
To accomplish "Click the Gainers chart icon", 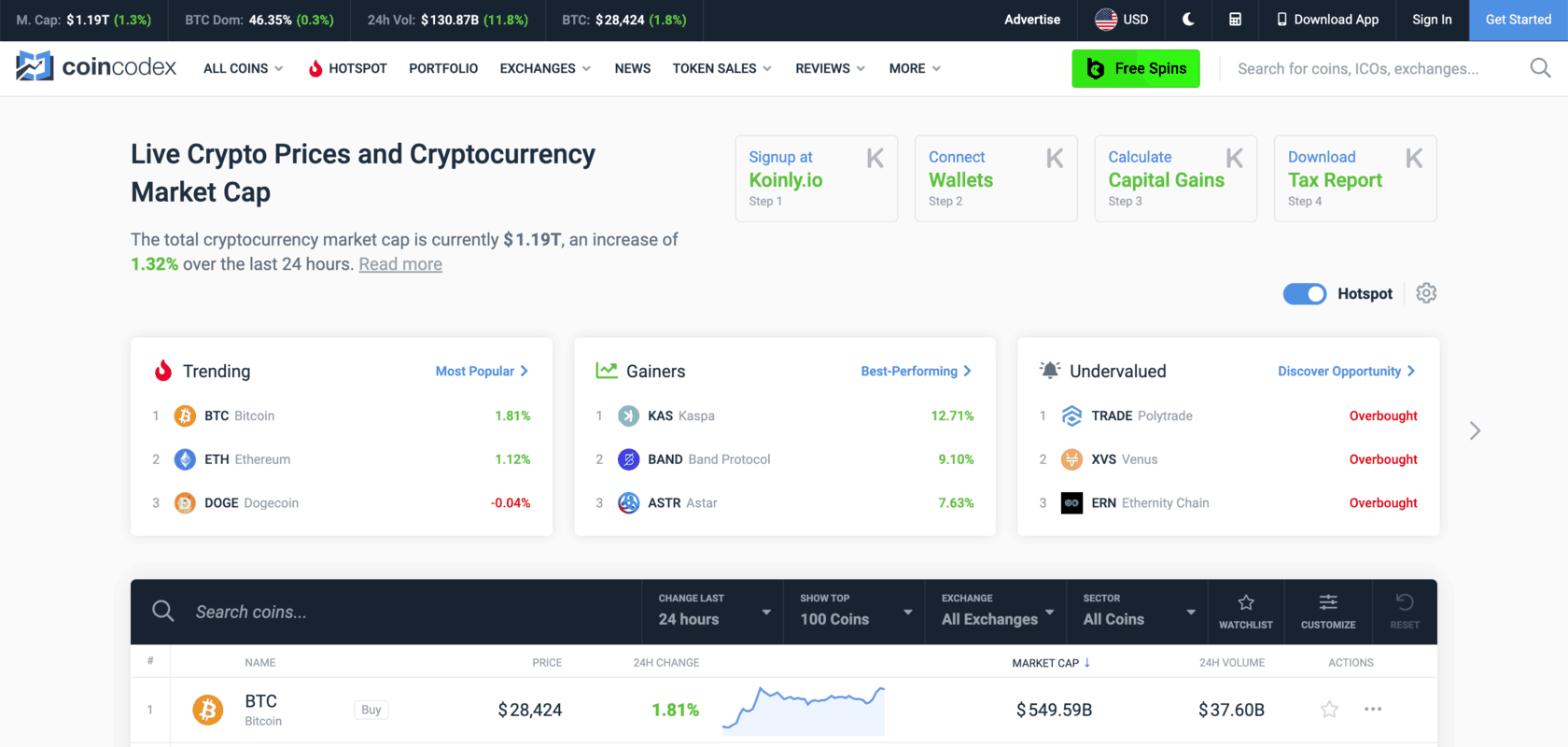I will 607,371.
